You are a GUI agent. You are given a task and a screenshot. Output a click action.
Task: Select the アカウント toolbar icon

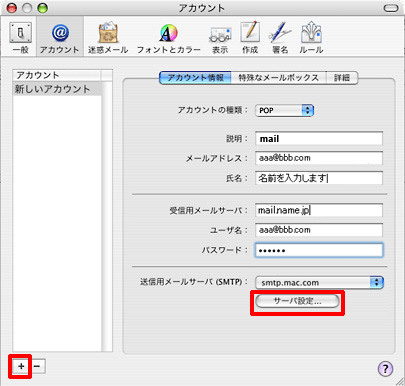click(x=60, y=37)
